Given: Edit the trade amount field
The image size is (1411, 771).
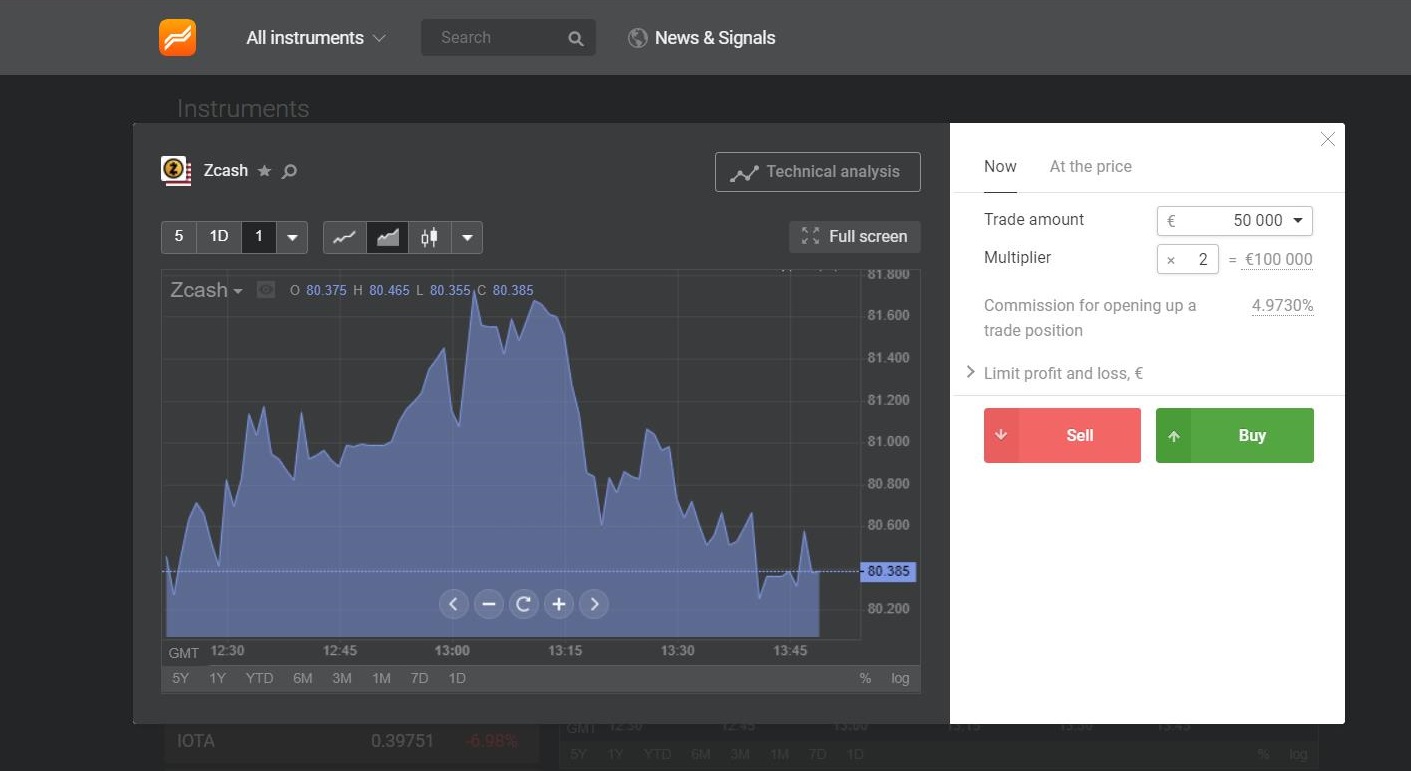Looking at the screenshot, I should (1228, 220).
